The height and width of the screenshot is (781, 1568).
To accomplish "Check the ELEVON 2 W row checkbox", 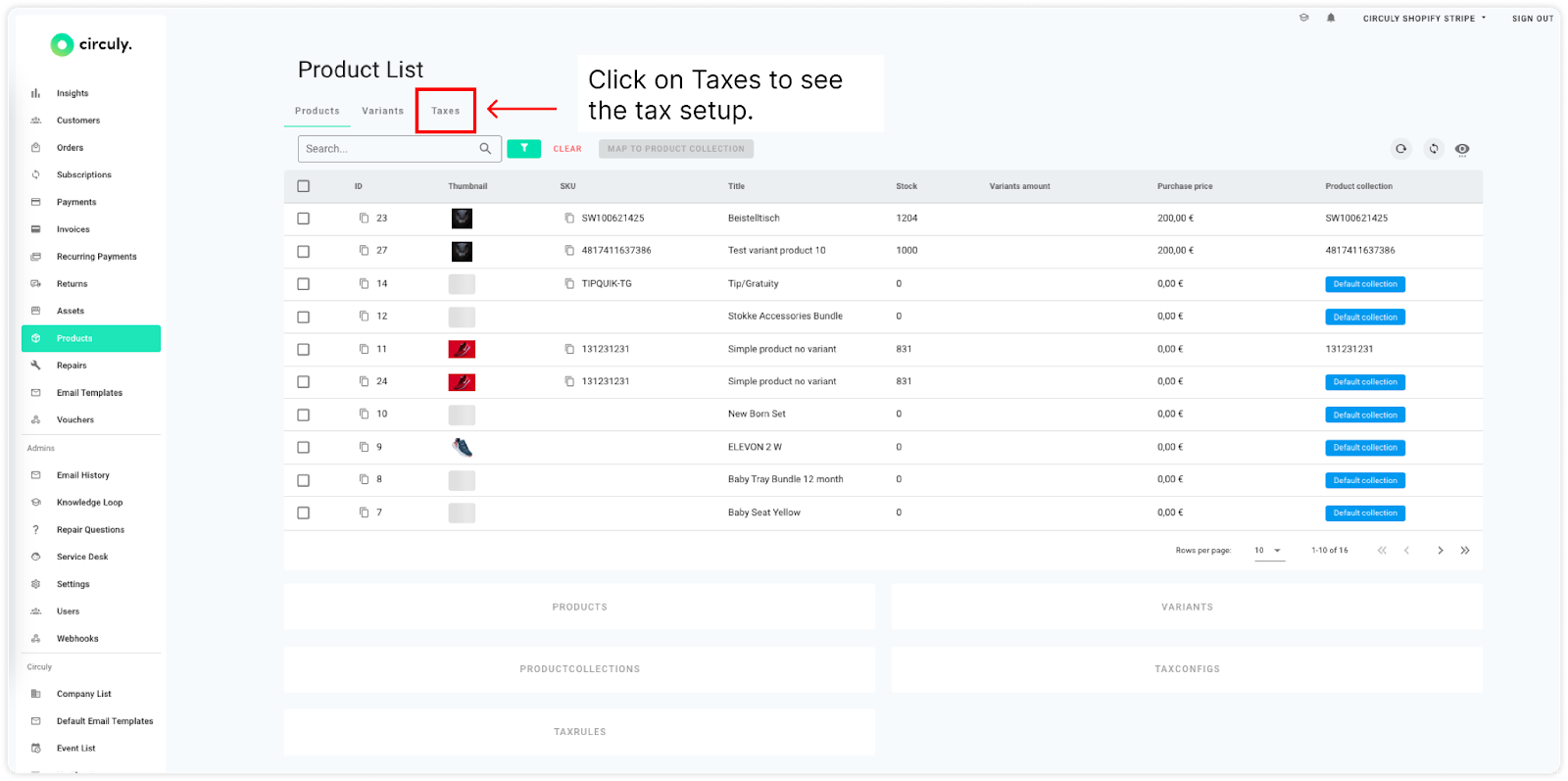I will (x=303, y=447).
